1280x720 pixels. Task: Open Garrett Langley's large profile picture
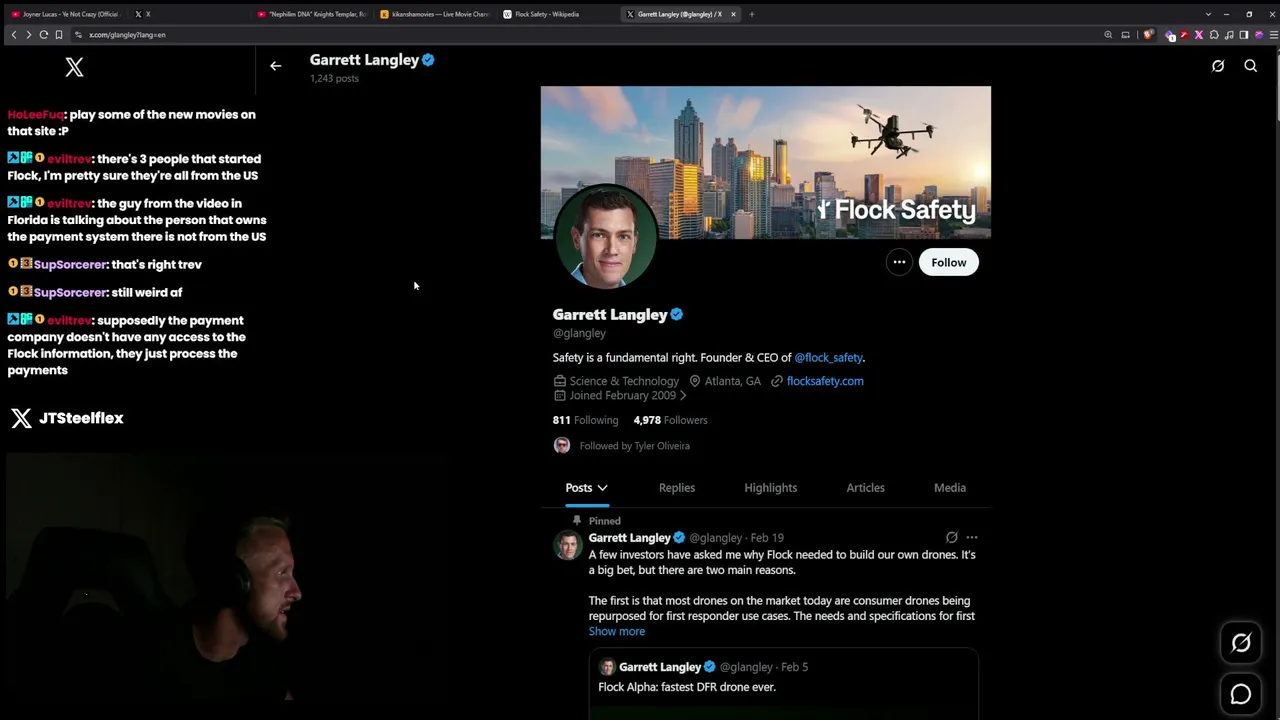pyautogui.click(x=606, y=237)
